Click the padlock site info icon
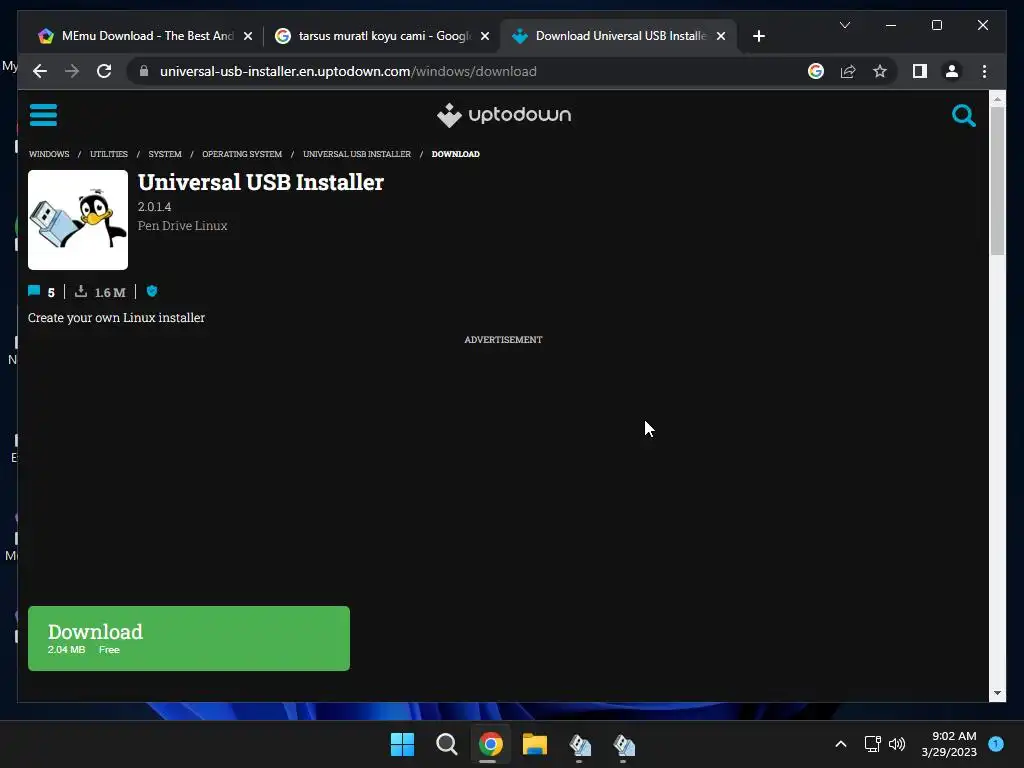 (x=144, y=71)
